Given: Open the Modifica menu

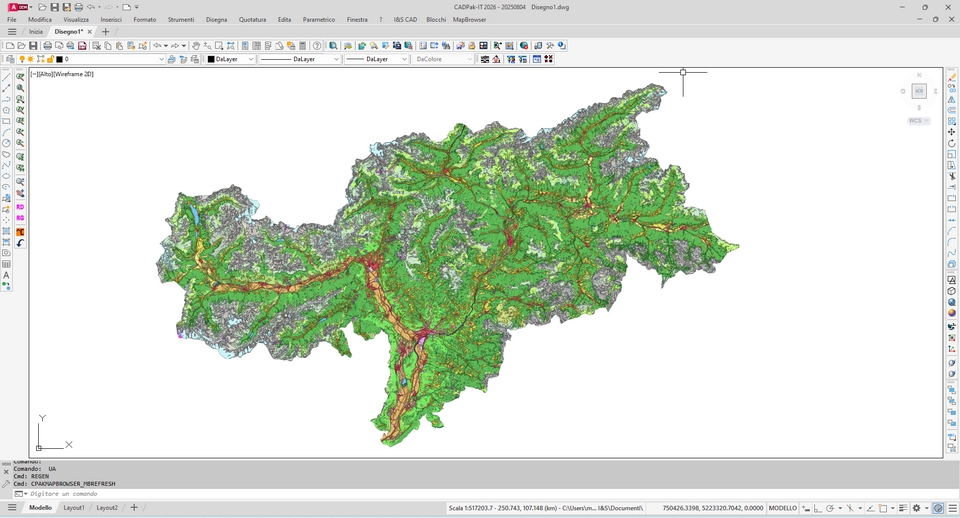Looking at the screenshot, I should pos(40,20).
